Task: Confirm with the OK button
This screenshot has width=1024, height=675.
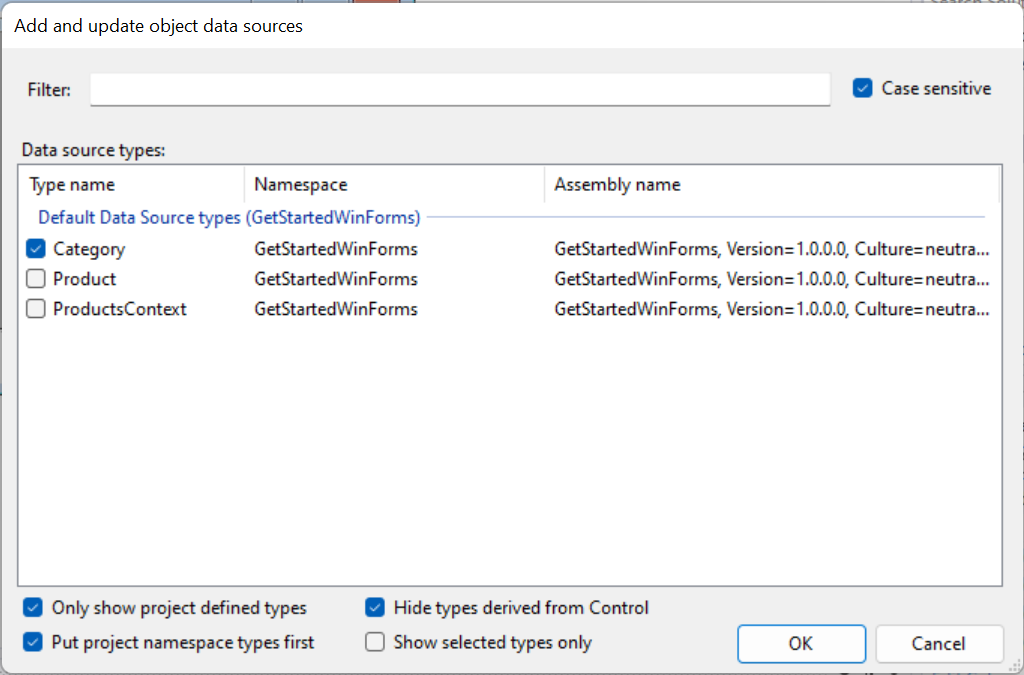Action: pos(801,643)
